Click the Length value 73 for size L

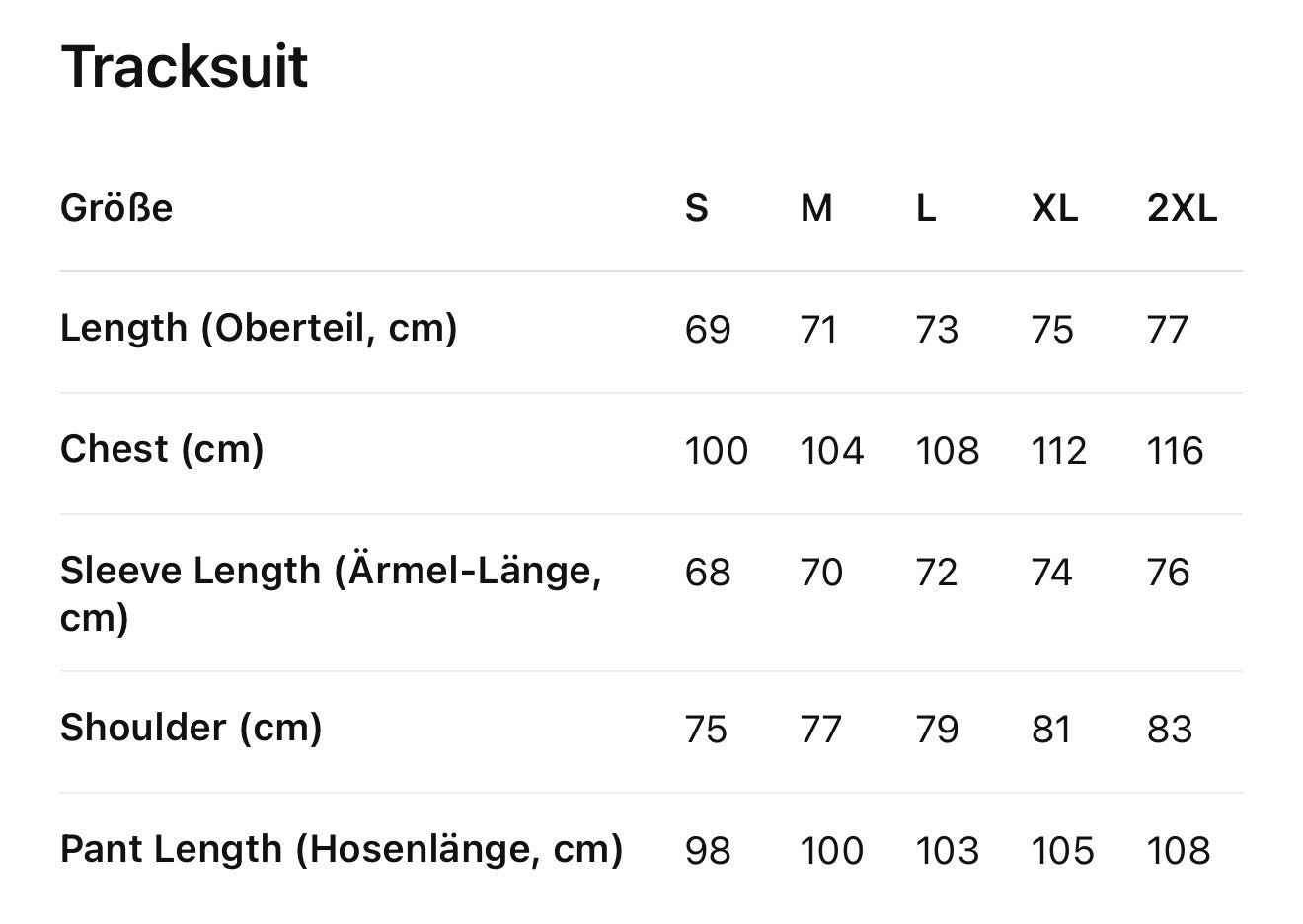[x=937, y=330]
